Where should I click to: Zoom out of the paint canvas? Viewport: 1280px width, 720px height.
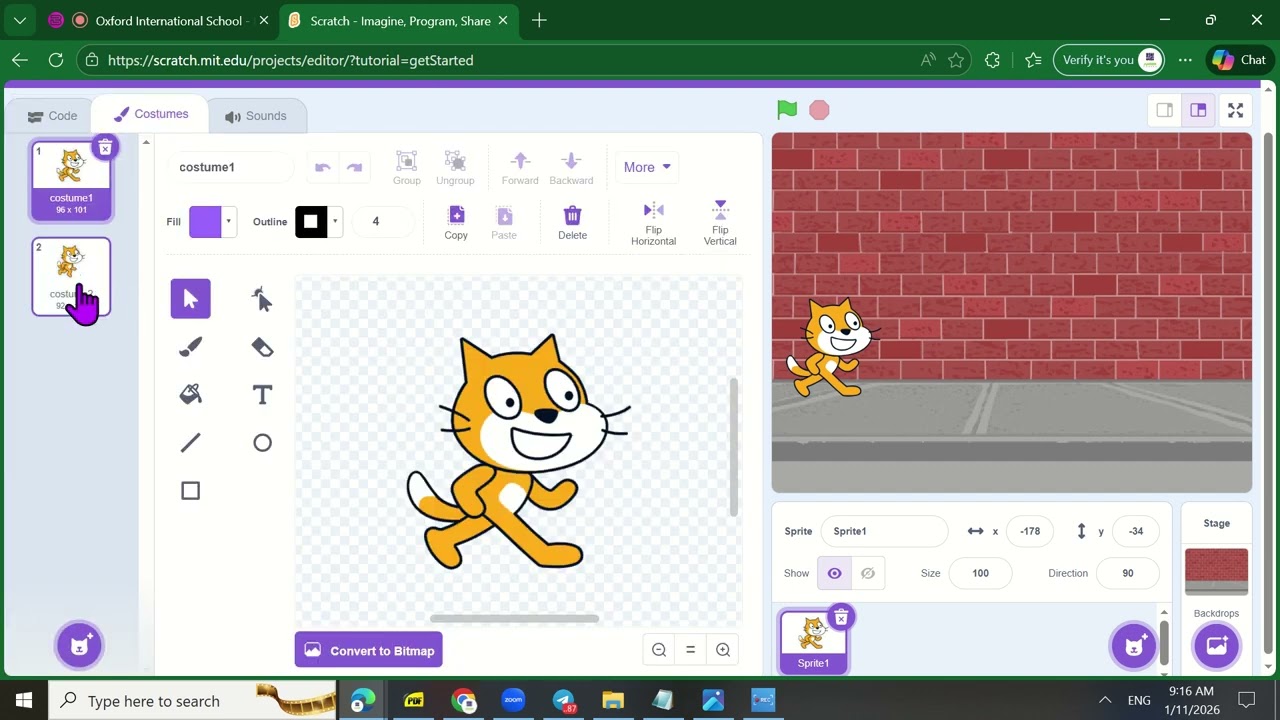[x=659, y=650]
